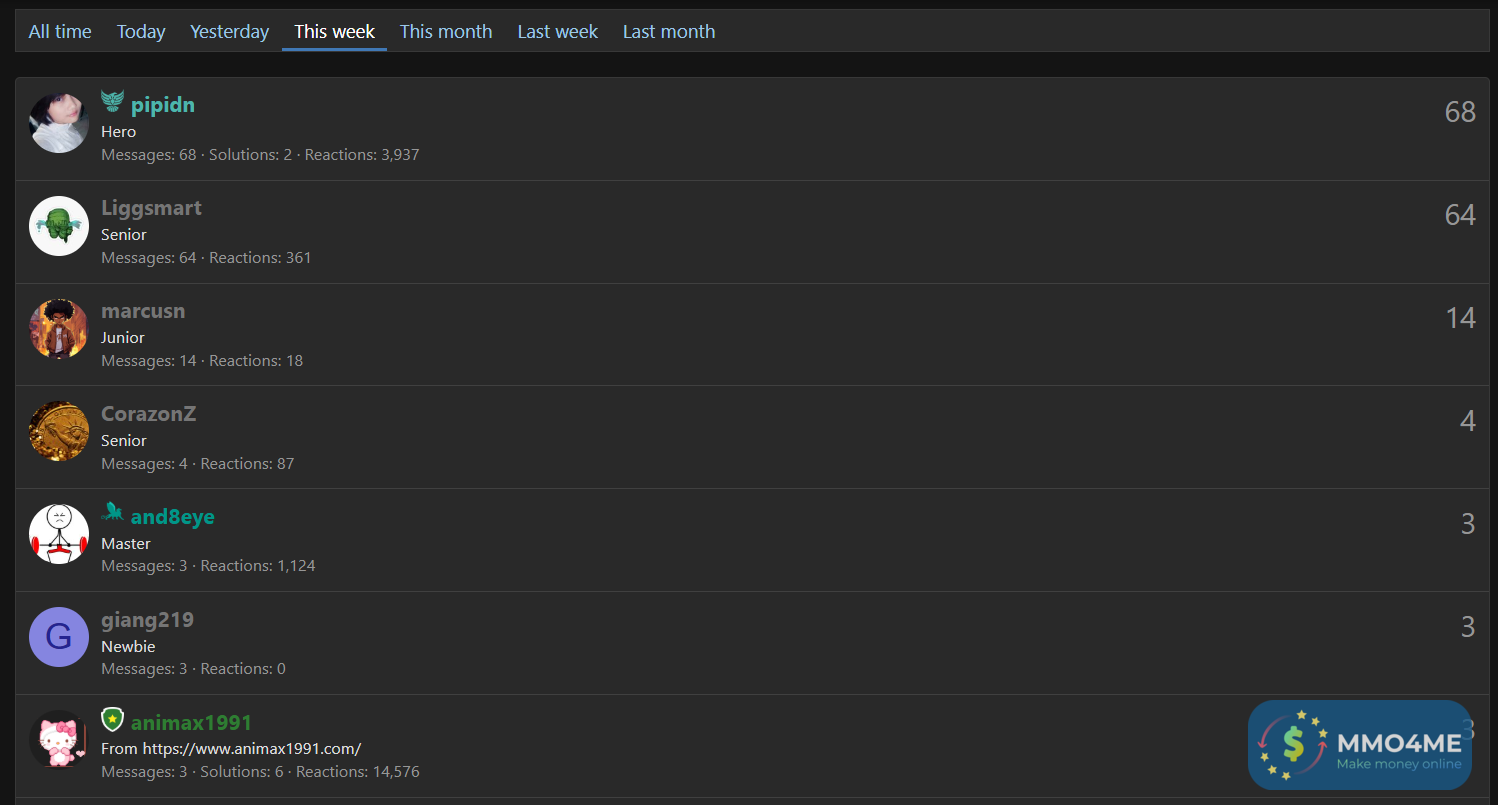Click giang219's Reactions: 0 stat
Viewport: 1498px width, 805px height.
(x=243, y=669)
